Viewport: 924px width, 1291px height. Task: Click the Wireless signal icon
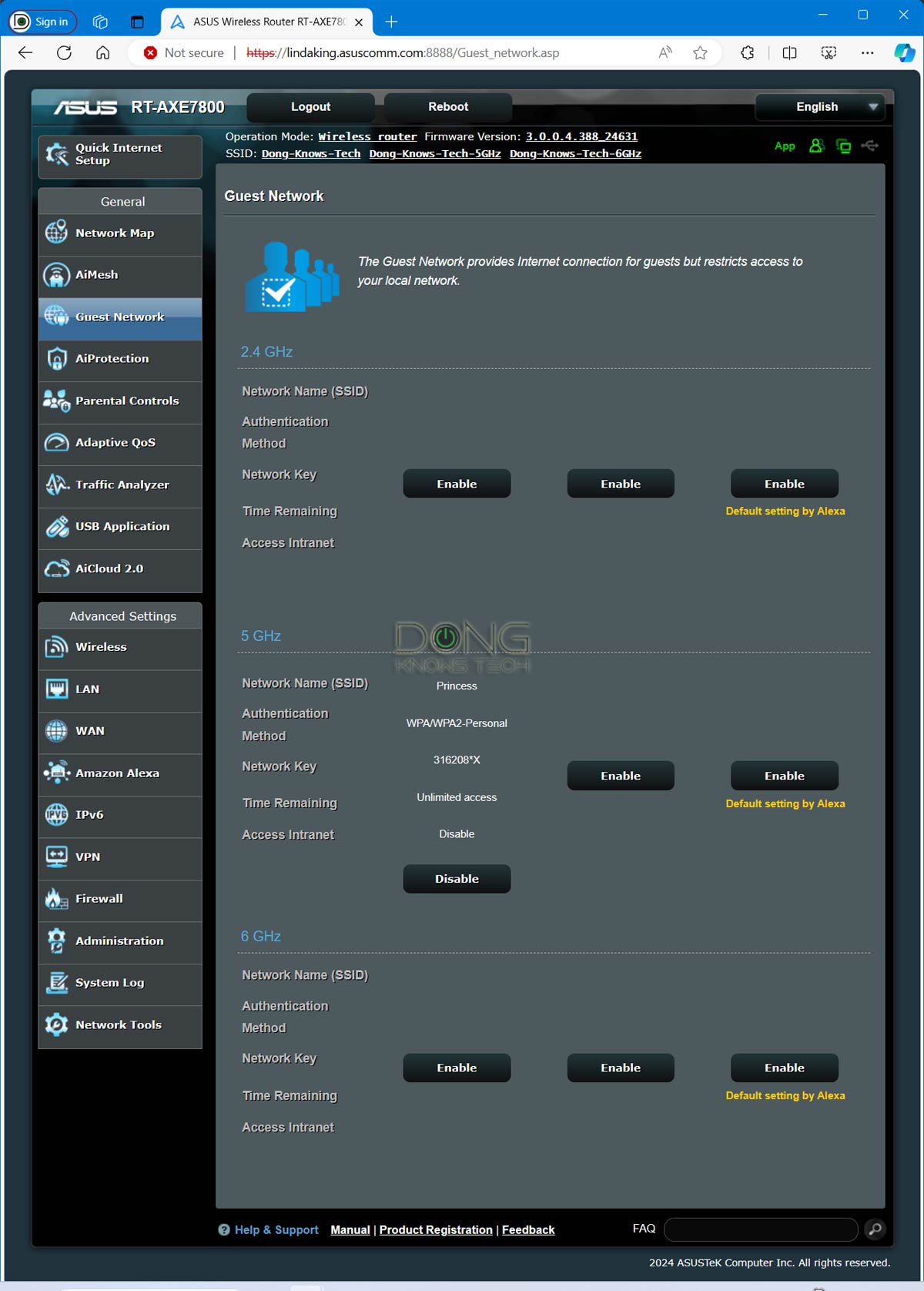tap(56, 647)
